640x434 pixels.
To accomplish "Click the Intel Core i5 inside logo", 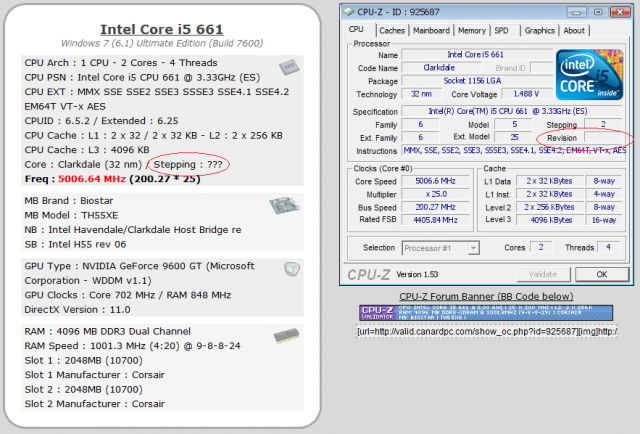I will point(590,75).
